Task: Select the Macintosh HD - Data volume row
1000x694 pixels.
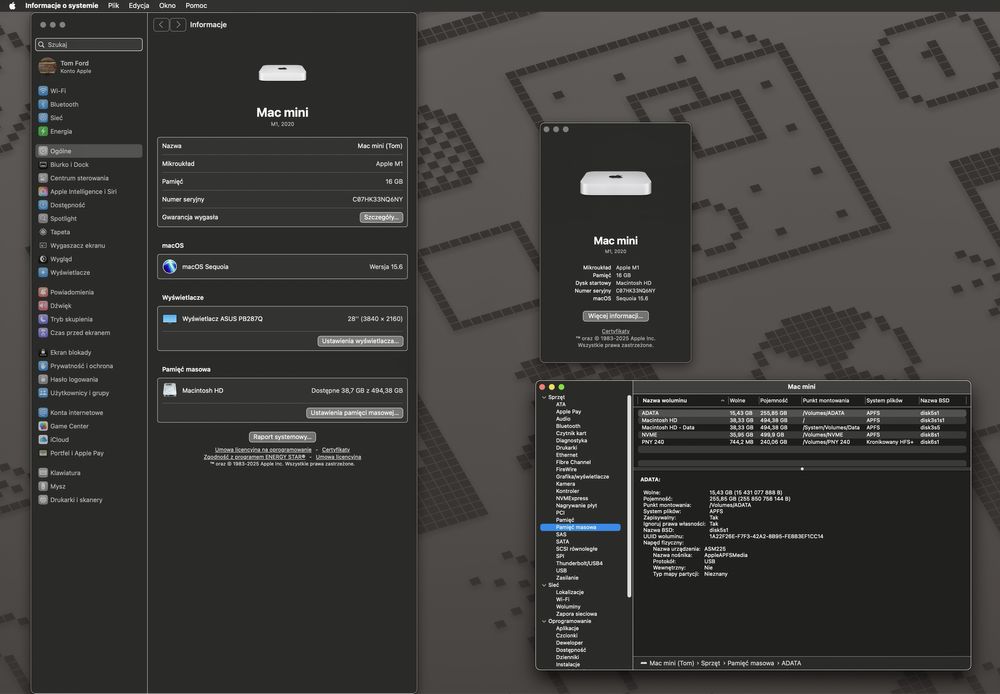Action: pos(802,427)
